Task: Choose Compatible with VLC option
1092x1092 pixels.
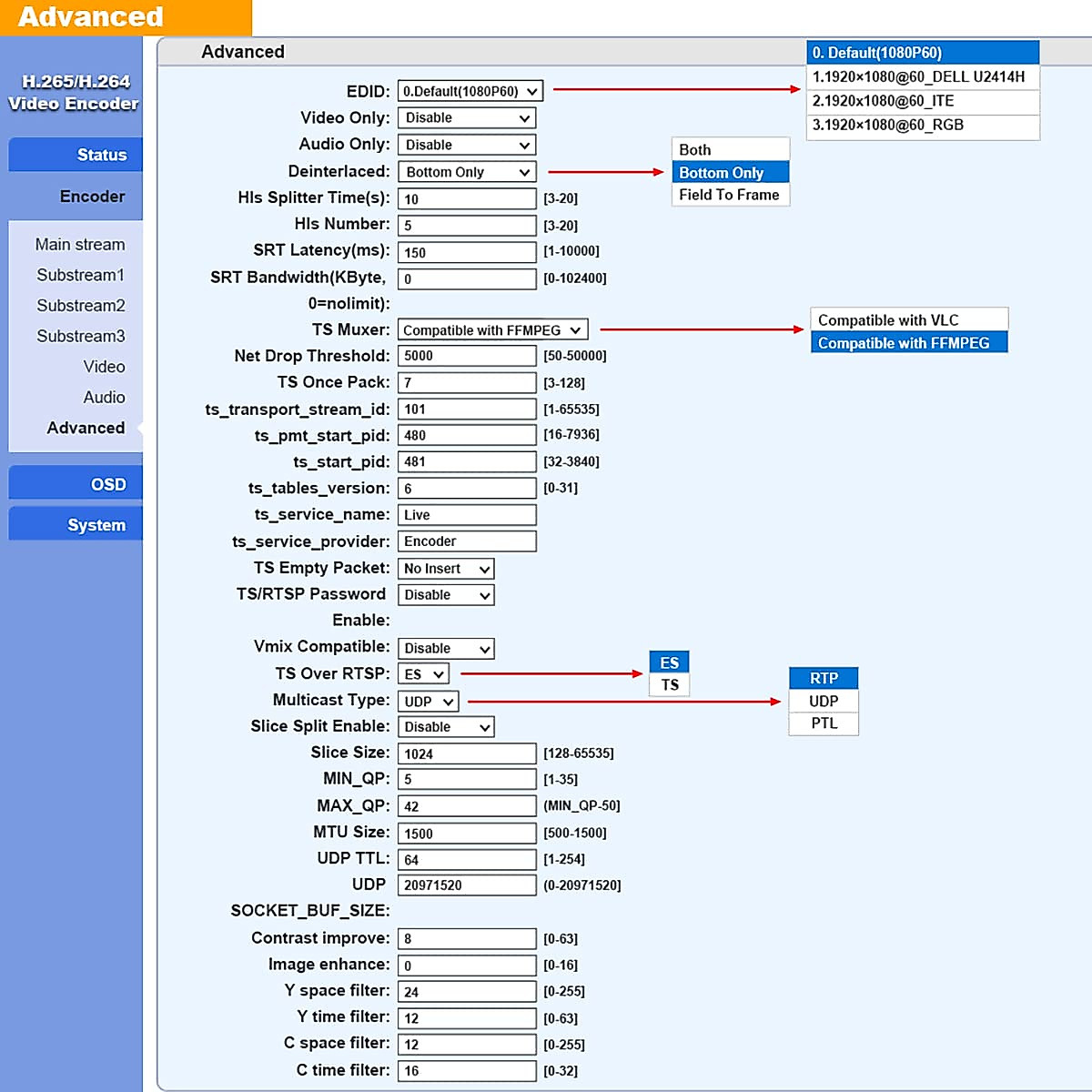Action: point(908,320)
